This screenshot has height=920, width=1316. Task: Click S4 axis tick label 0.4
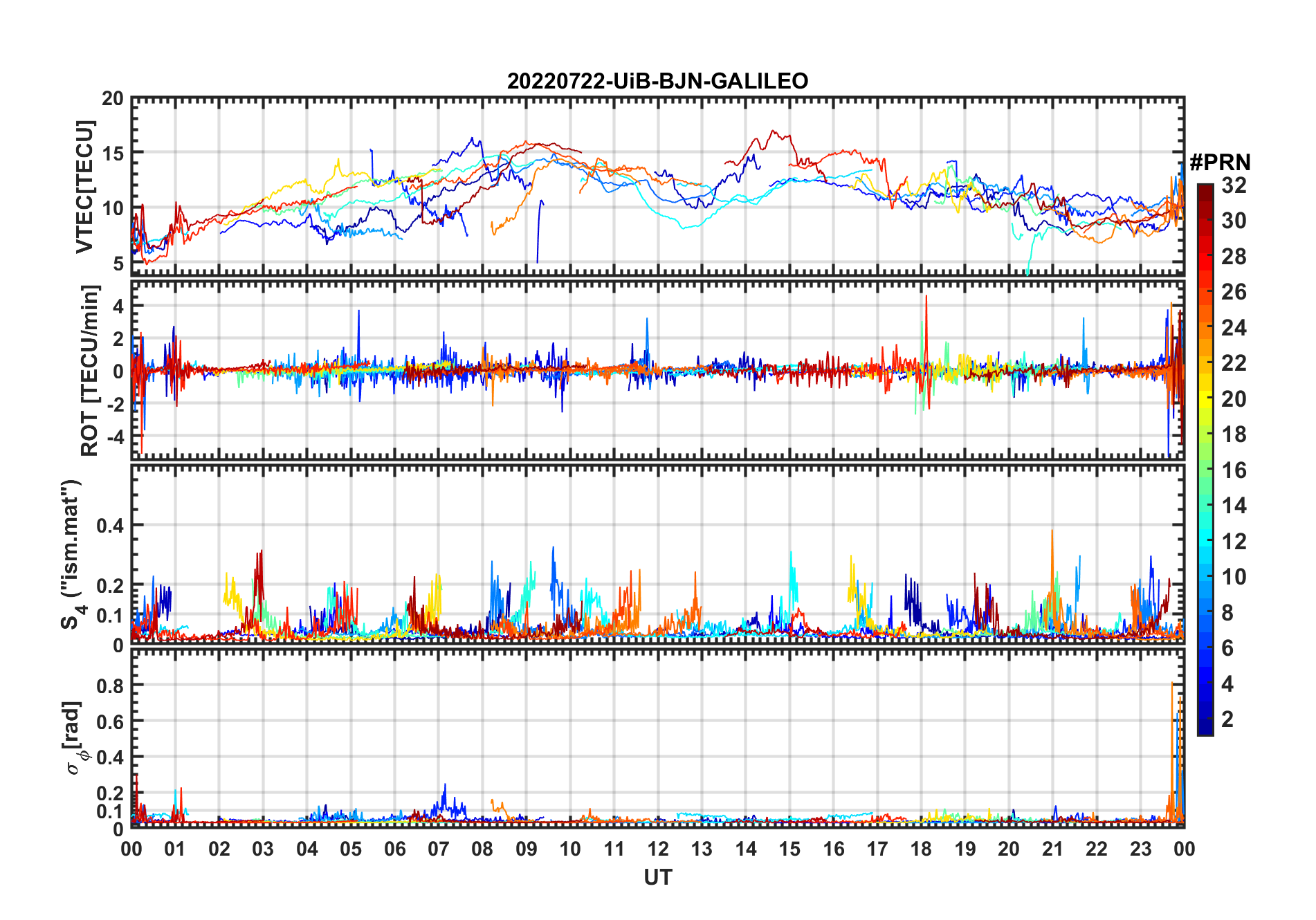click(x=111, y=526)
